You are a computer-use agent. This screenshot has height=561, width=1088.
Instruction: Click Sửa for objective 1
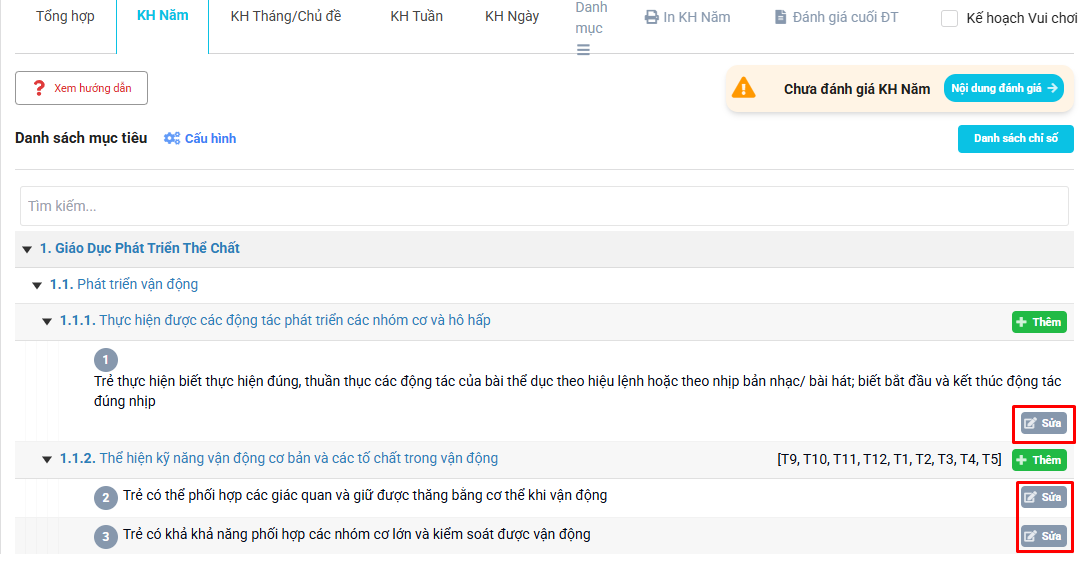(x=1044, y=423)
